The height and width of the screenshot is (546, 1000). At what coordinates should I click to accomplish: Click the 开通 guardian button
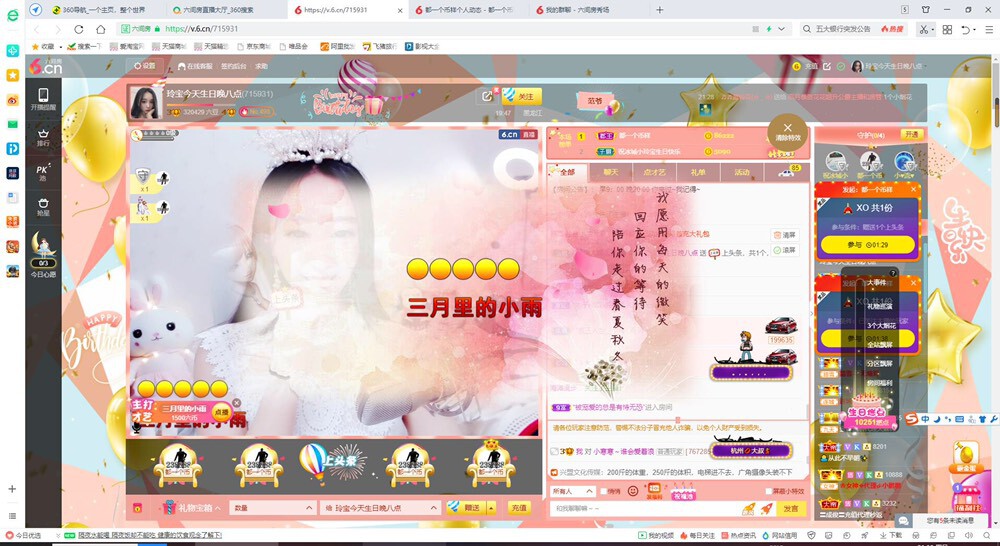point(912,134)
